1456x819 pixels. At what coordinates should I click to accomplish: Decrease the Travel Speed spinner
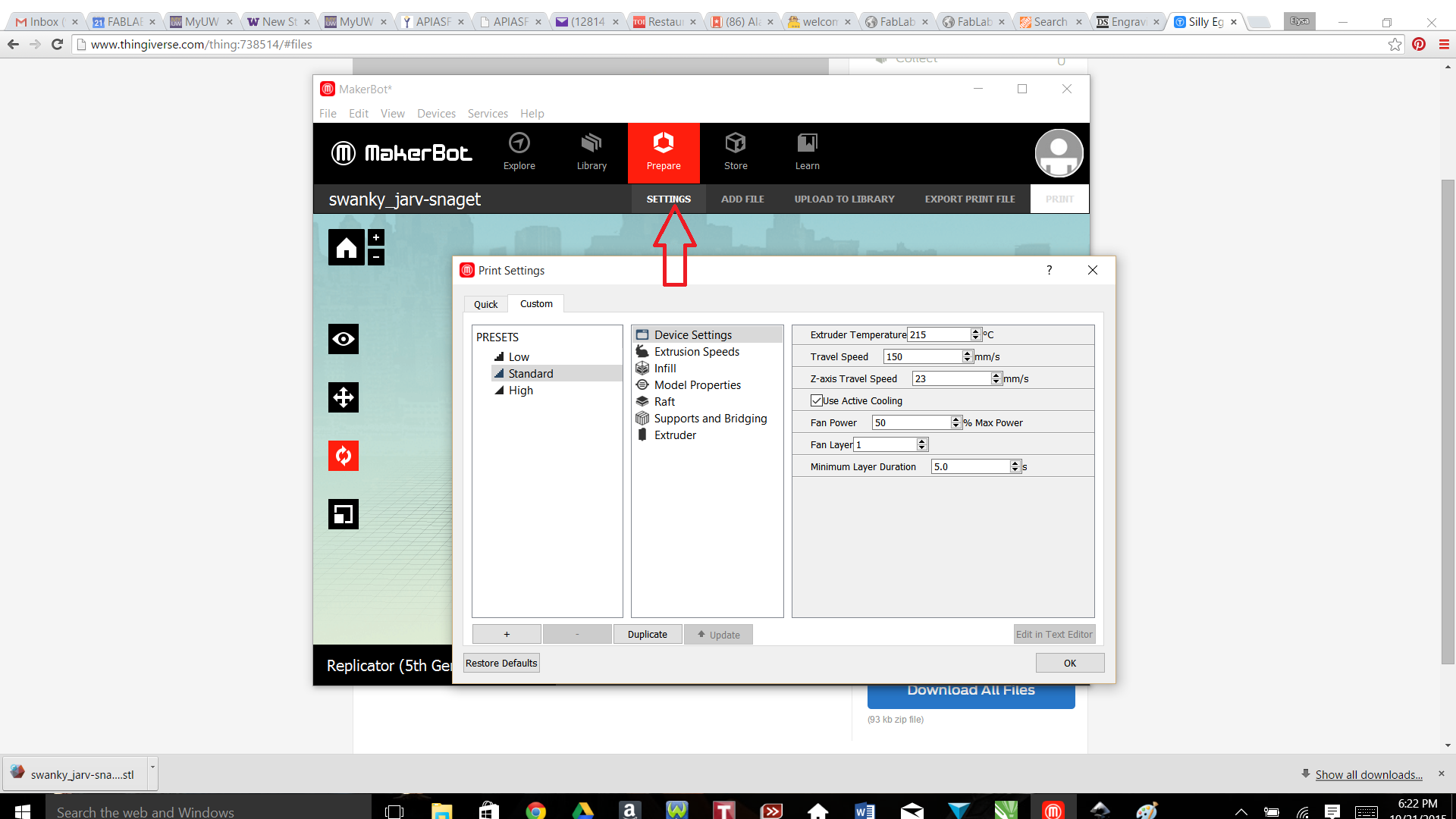click(967, 359)
